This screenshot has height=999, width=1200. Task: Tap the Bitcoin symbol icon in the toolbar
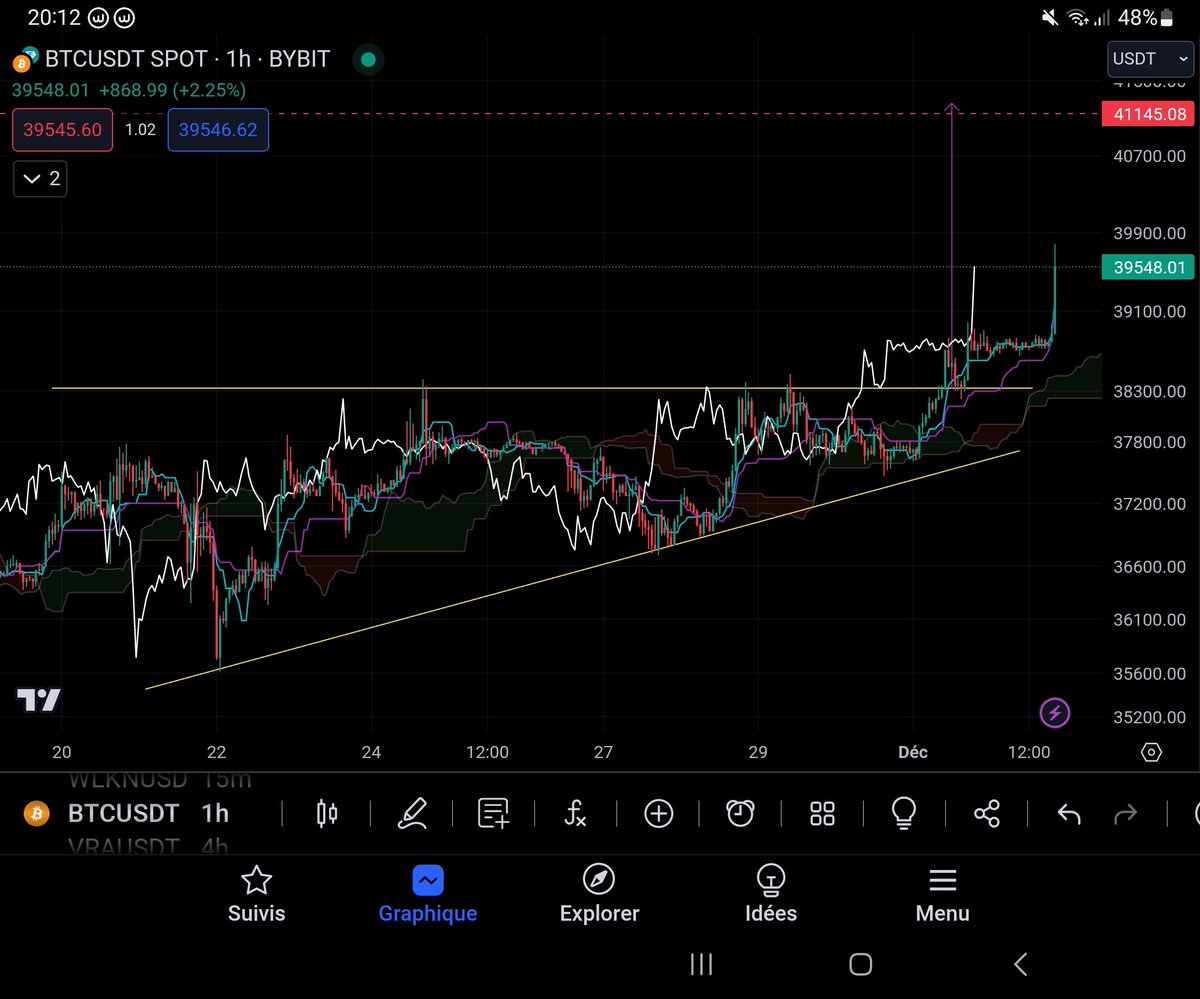pyautogui.click(x=36, y=814)
